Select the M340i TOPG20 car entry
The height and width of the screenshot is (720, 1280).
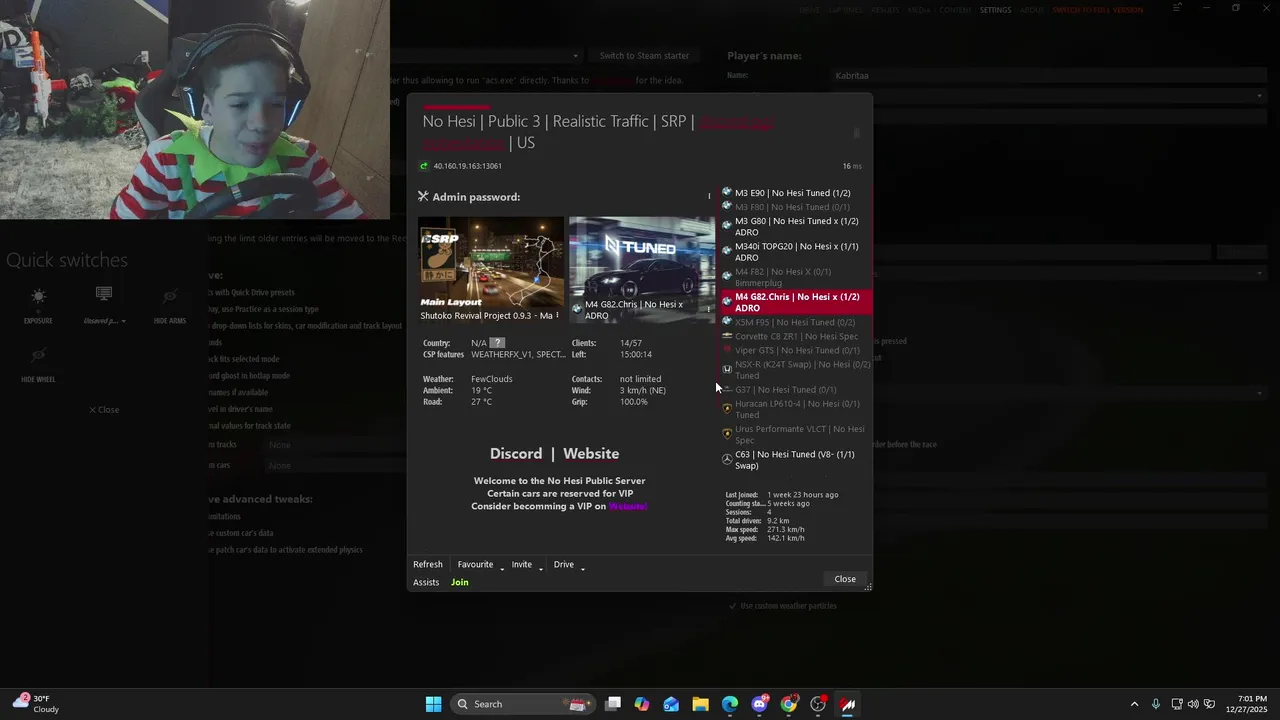pos(796,252)
